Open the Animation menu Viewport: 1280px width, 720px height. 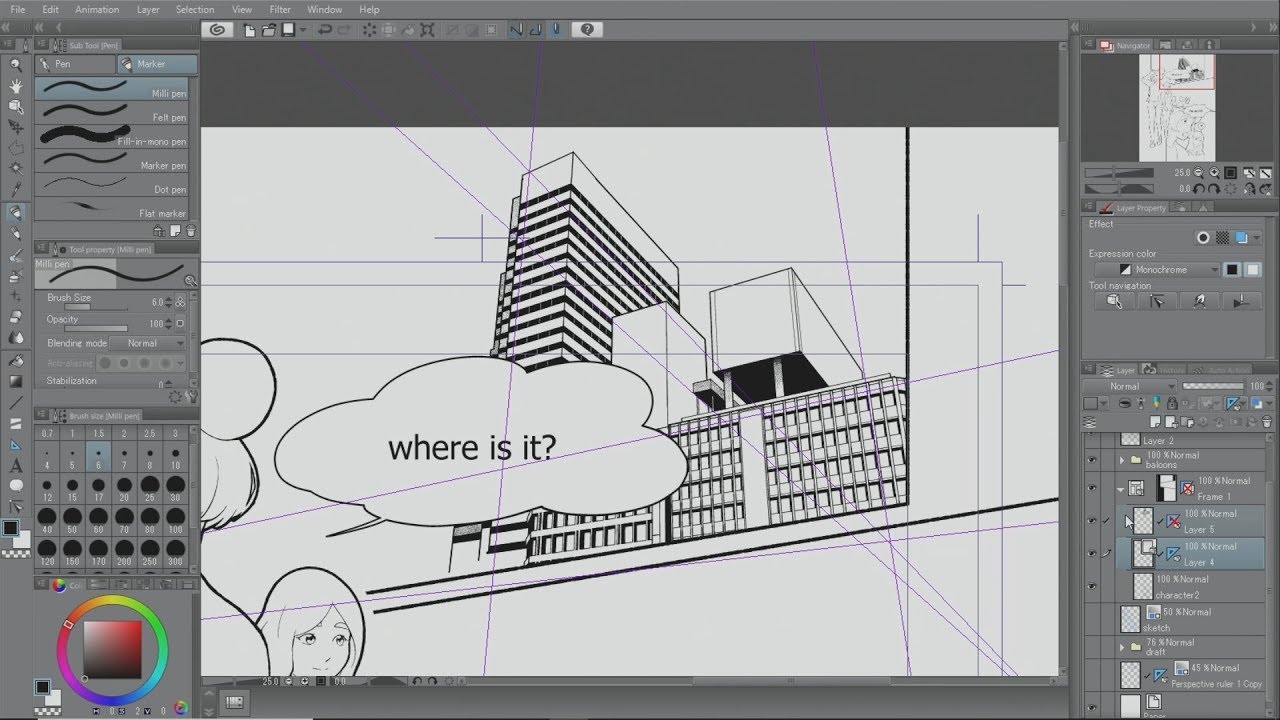pyautogui.click(x=97, y=9)
